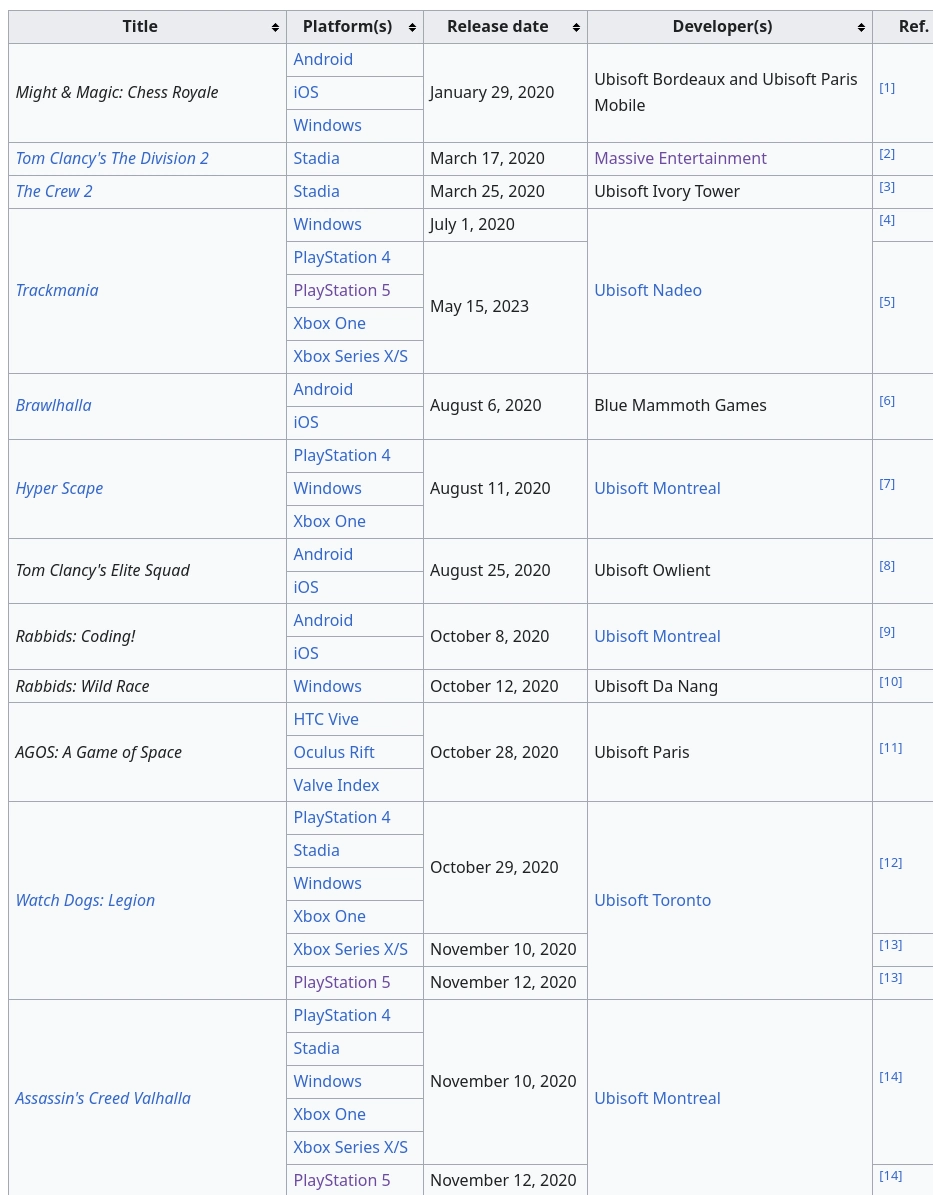Open reference [3] citation
Screen dimensions: 933x1195
887,187
